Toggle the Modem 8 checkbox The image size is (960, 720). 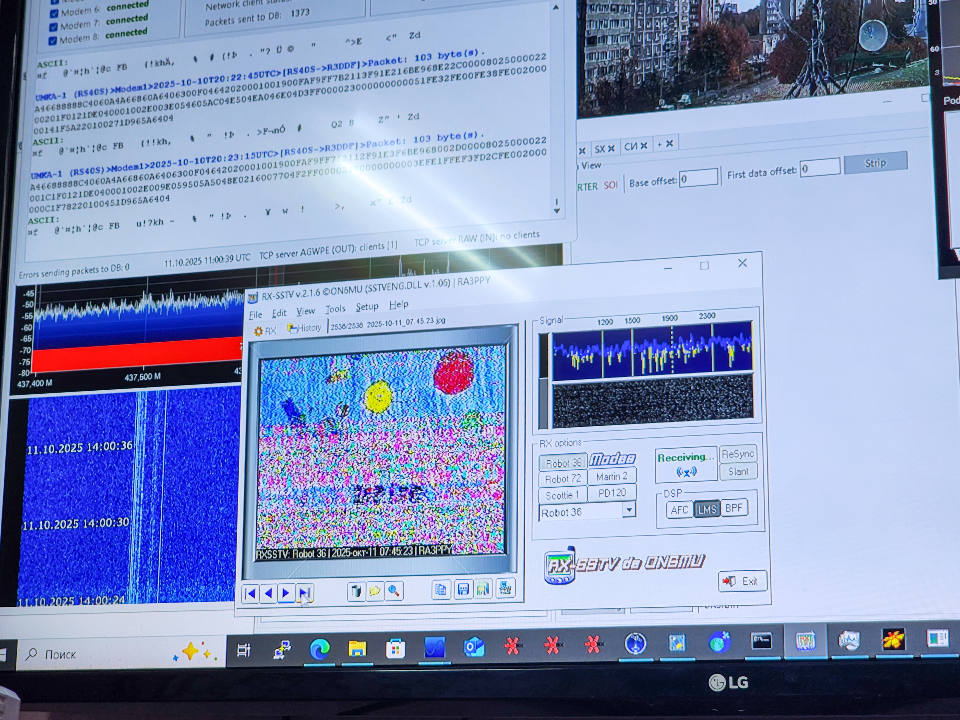click(53, 41)
